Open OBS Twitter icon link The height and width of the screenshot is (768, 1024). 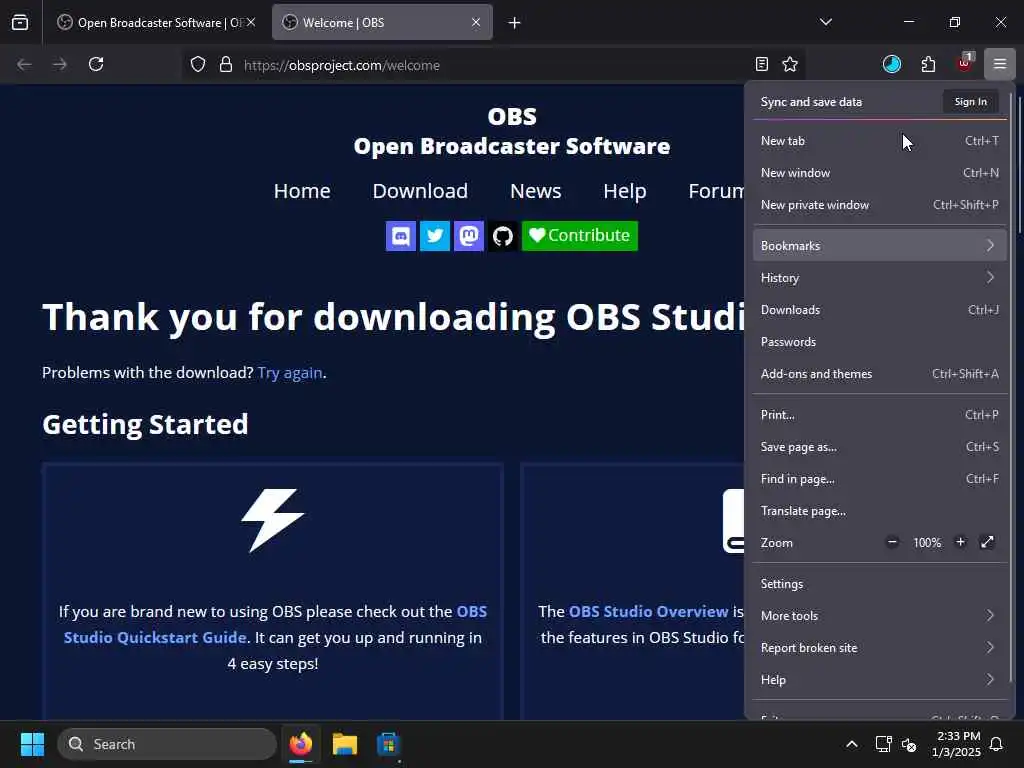434,236
